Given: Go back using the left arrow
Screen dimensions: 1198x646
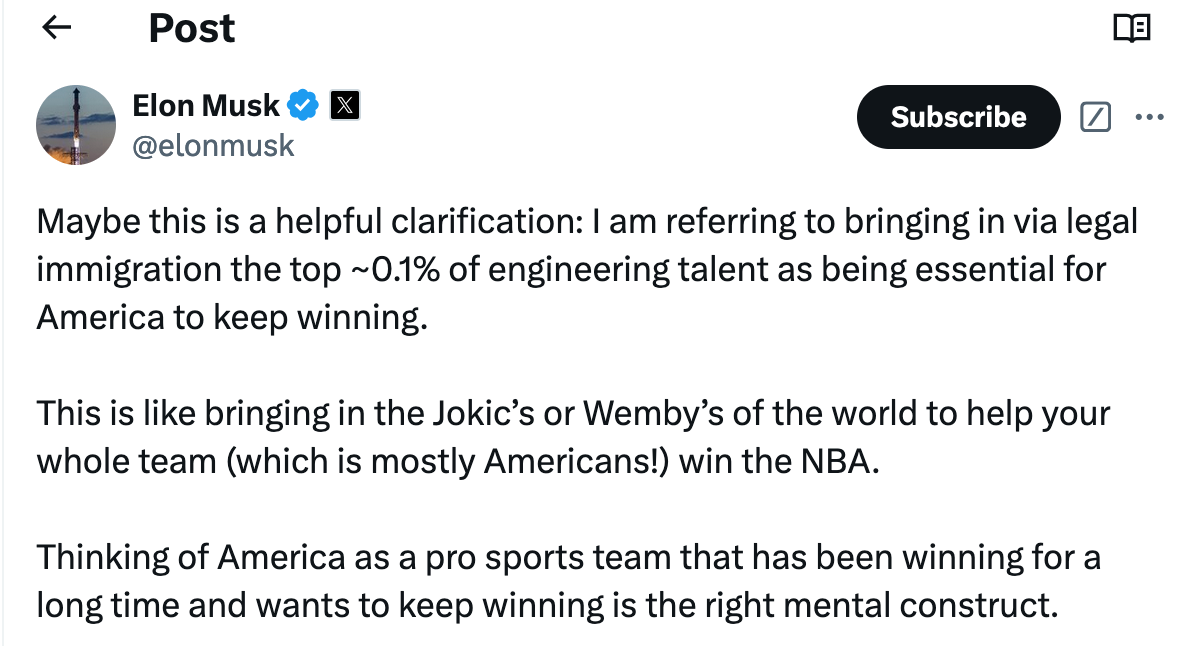Looking at the screenshot, I should click(x=56, y=28).
